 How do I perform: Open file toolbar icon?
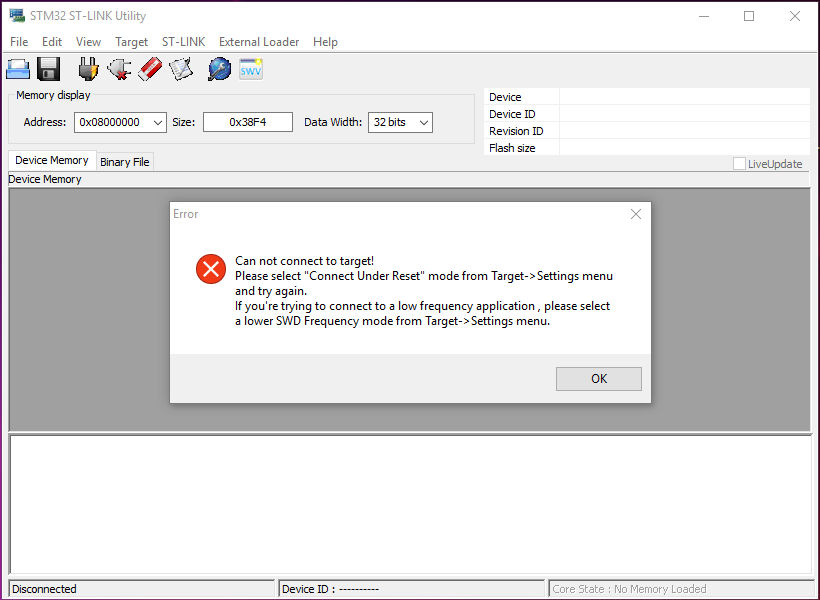tap(18, 69)
